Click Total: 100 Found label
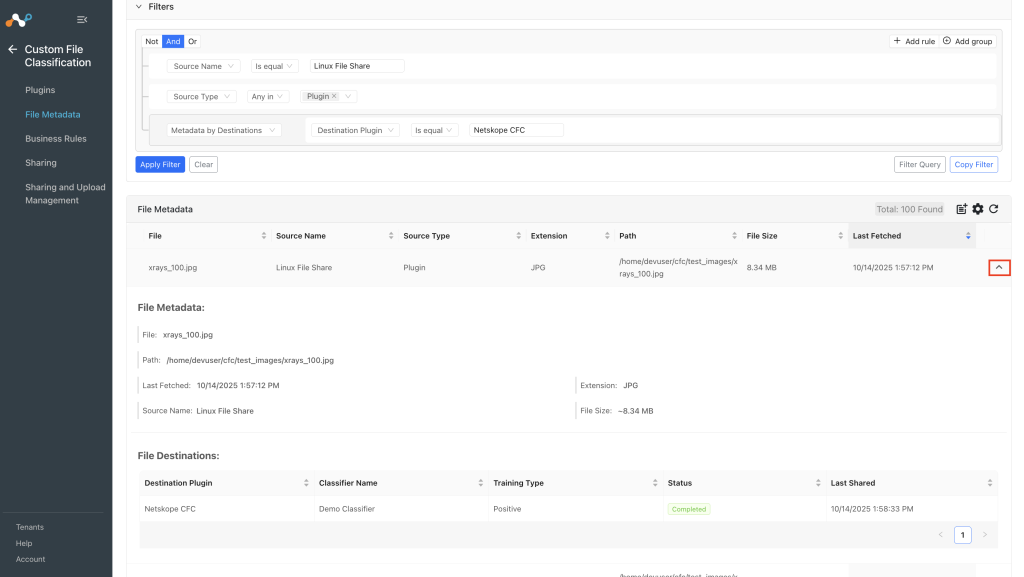This screenshot has width=1024, height=577. (x=909, y=210)
